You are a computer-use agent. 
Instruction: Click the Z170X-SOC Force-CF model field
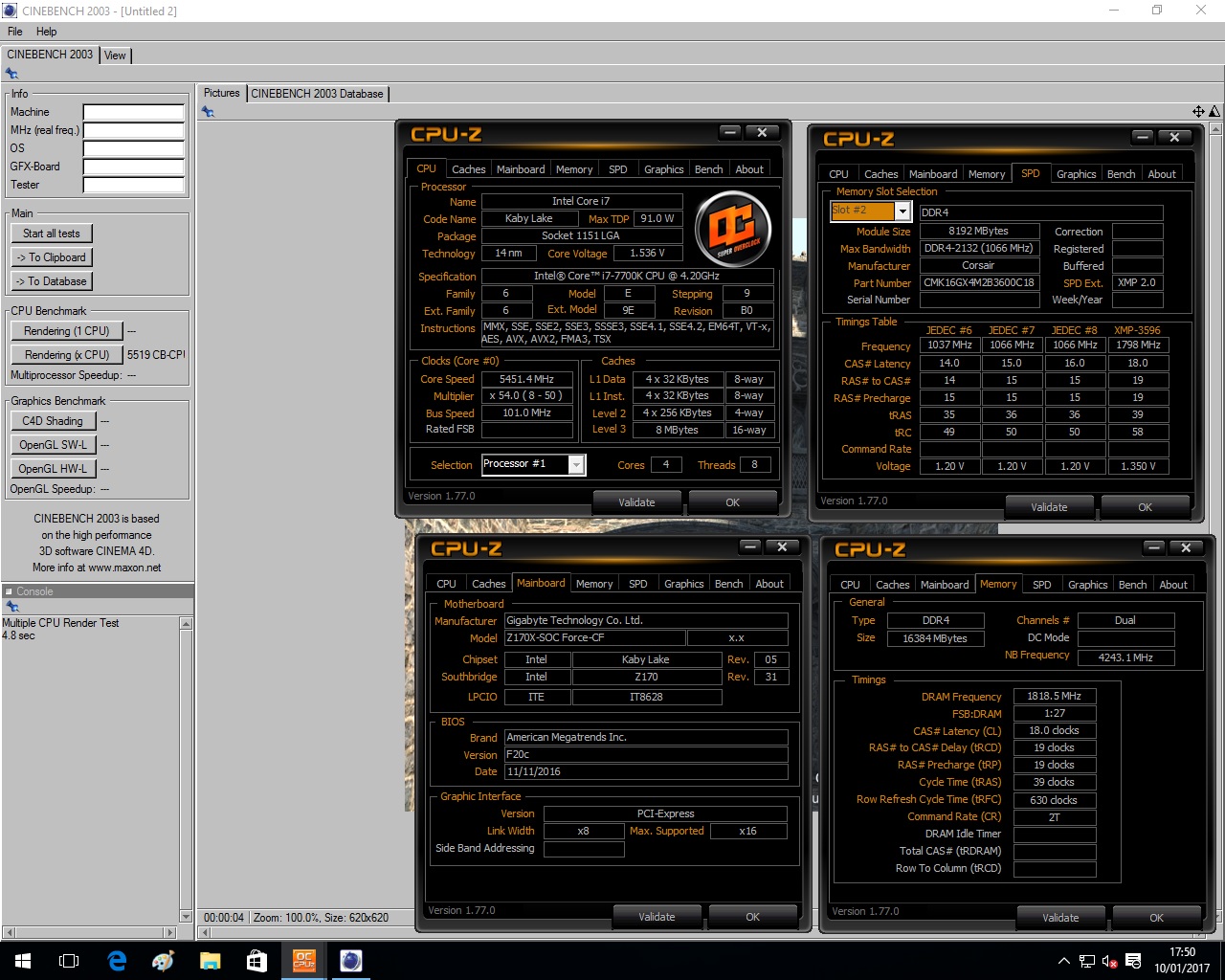coord(593,638)
